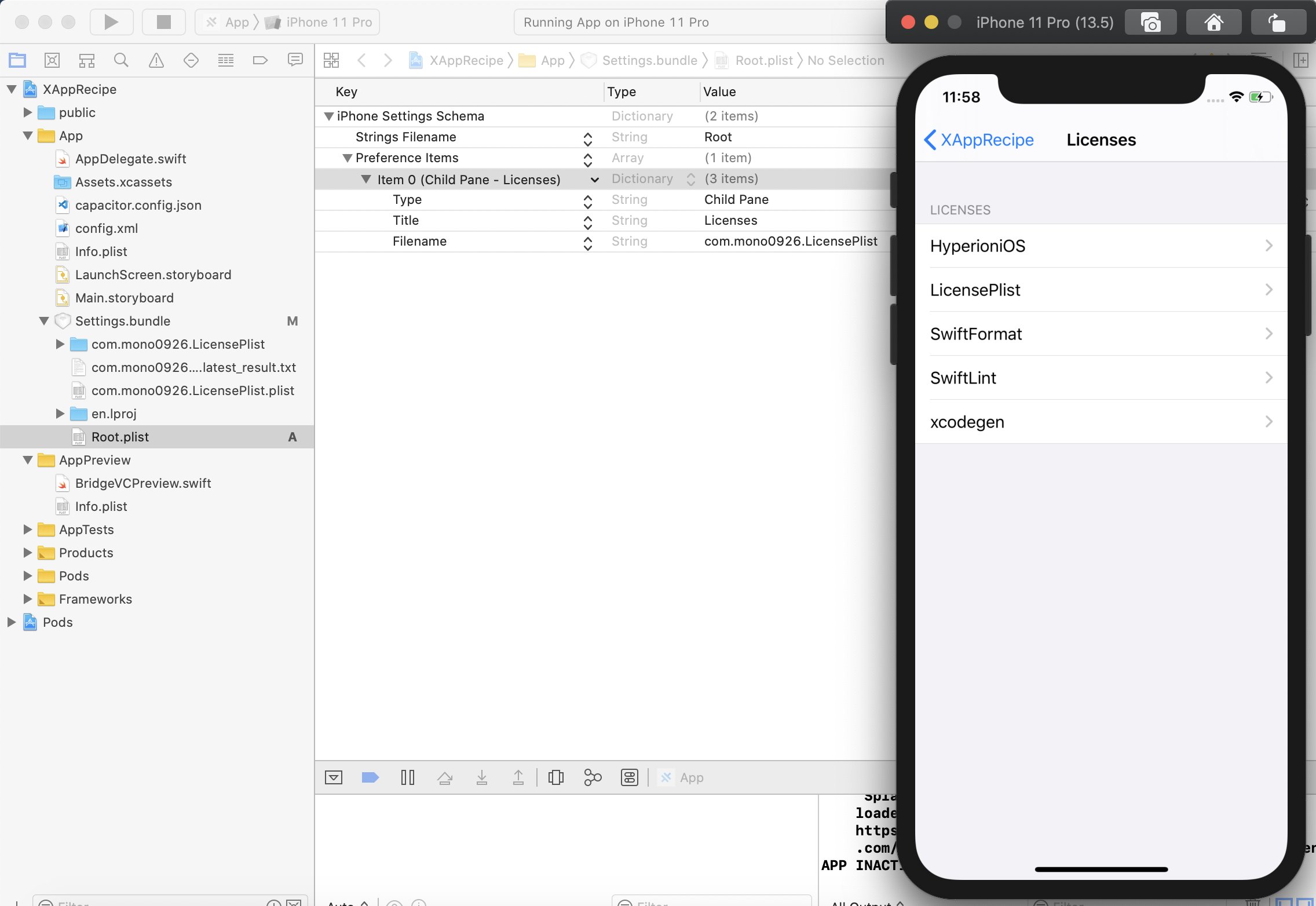Add editor with the split editor icon
The image size is (1316, 906).
coord(1301,60)
